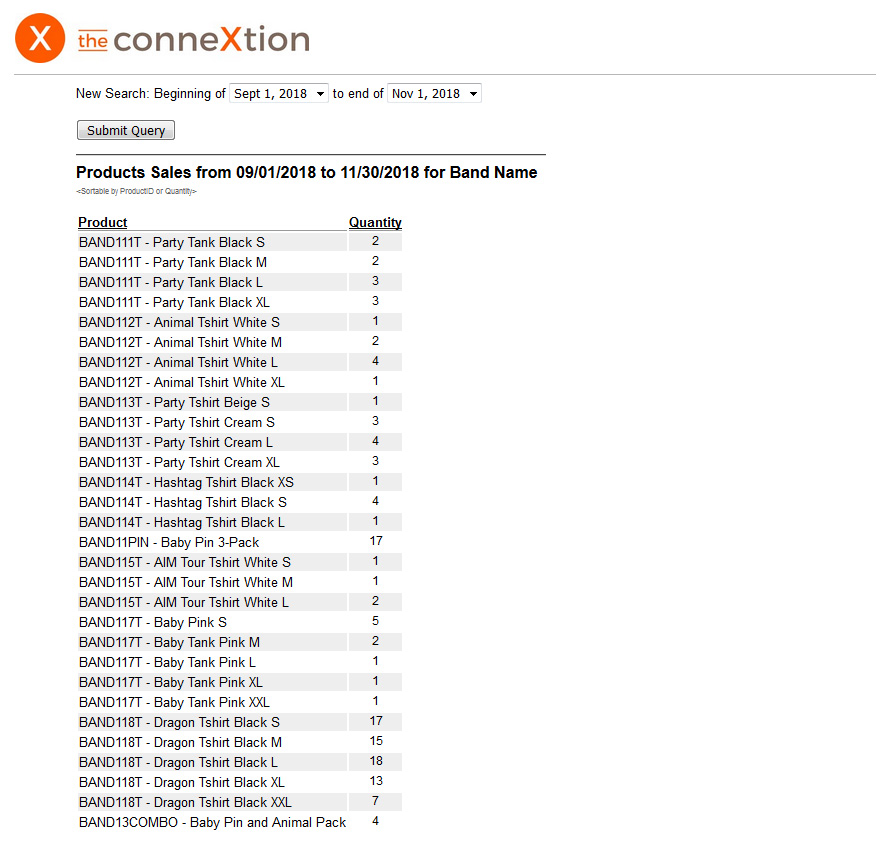889x846 pixels.
Task: Click the BAND117T Baby Pink S product
Action: [x=153, y=622]
